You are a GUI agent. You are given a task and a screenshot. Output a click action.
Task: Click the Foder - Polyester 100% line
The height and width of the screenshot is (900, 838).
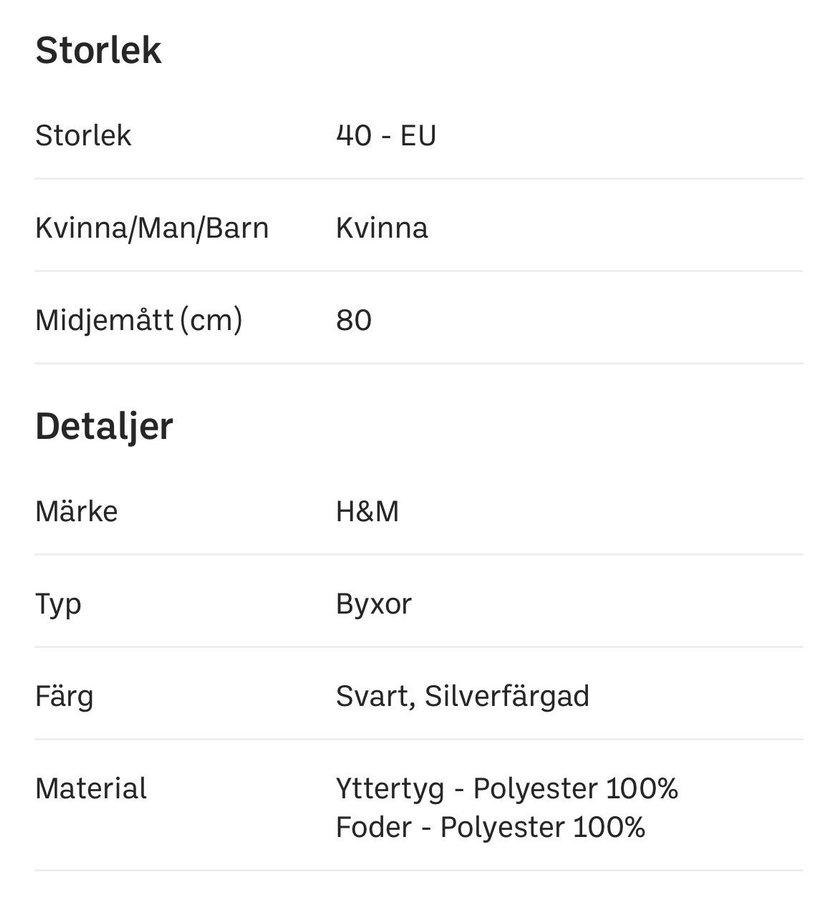(490, 827)
